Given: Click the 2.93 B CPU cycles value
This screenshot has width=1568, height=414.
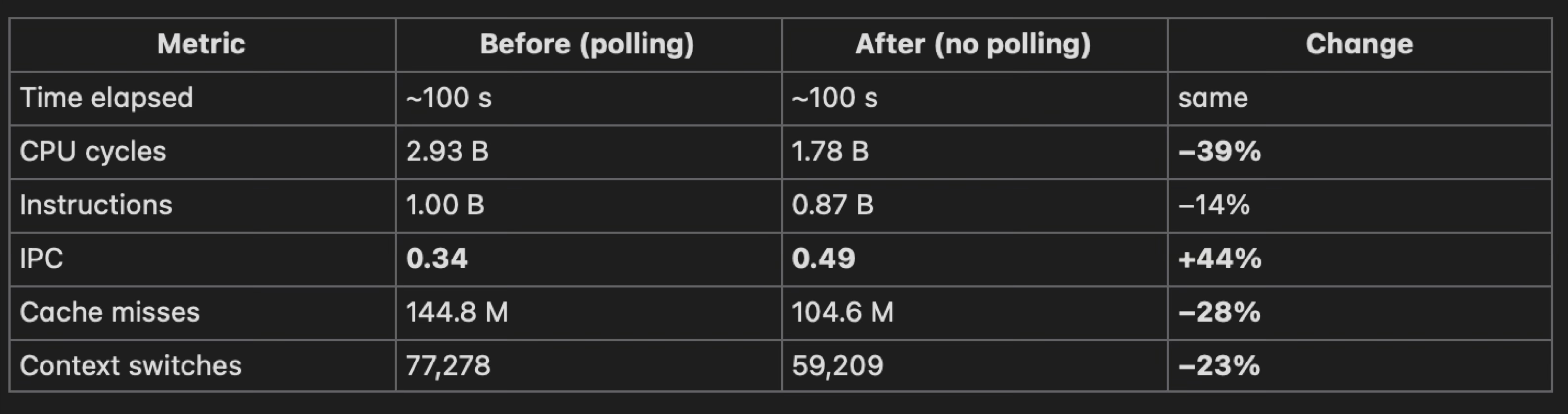Looking at the screenshot, I should click(x=447, y=152).
